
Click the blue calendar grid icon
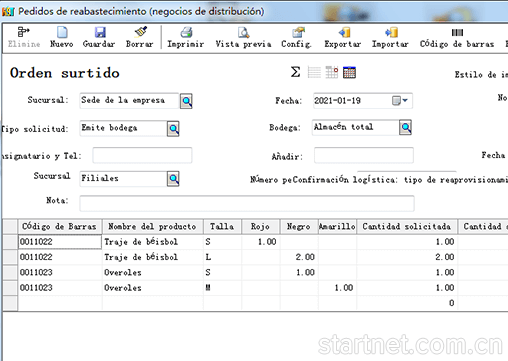[349, 72]
